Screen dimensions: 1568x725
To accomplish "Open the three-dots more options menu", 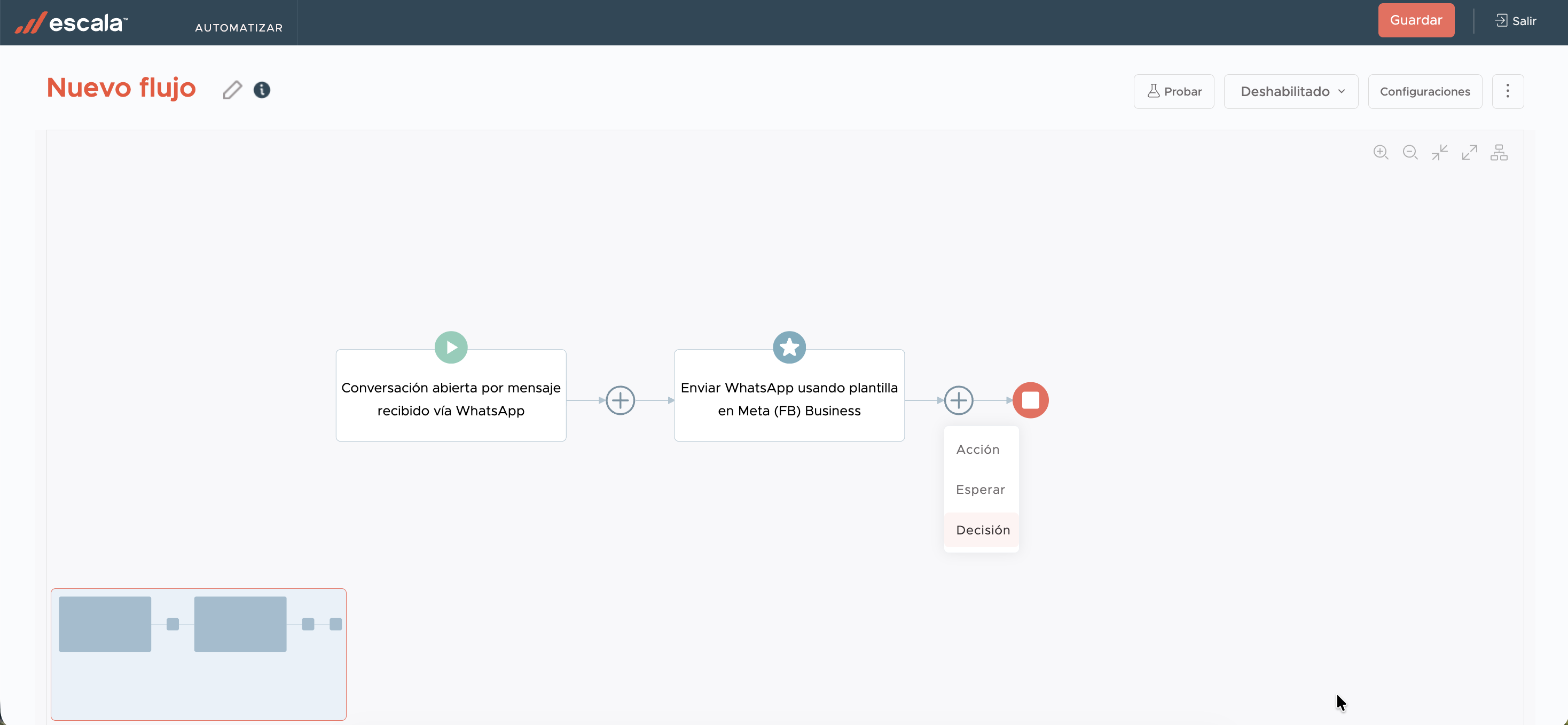I will pos(1507,91).
